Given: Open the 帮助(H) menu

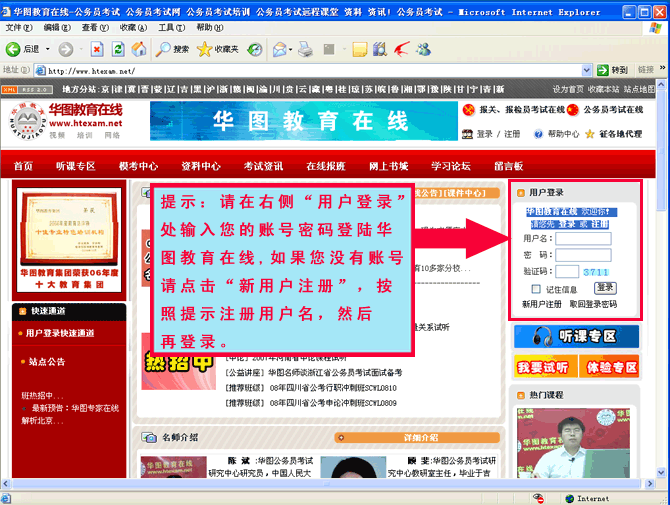Looking at the screenshot, I should pos(209,28).
